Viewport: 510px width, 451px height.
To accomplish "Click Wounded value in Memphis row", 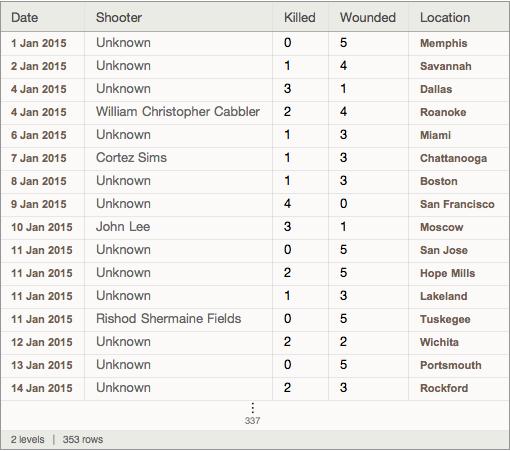I will coord(344,43).
